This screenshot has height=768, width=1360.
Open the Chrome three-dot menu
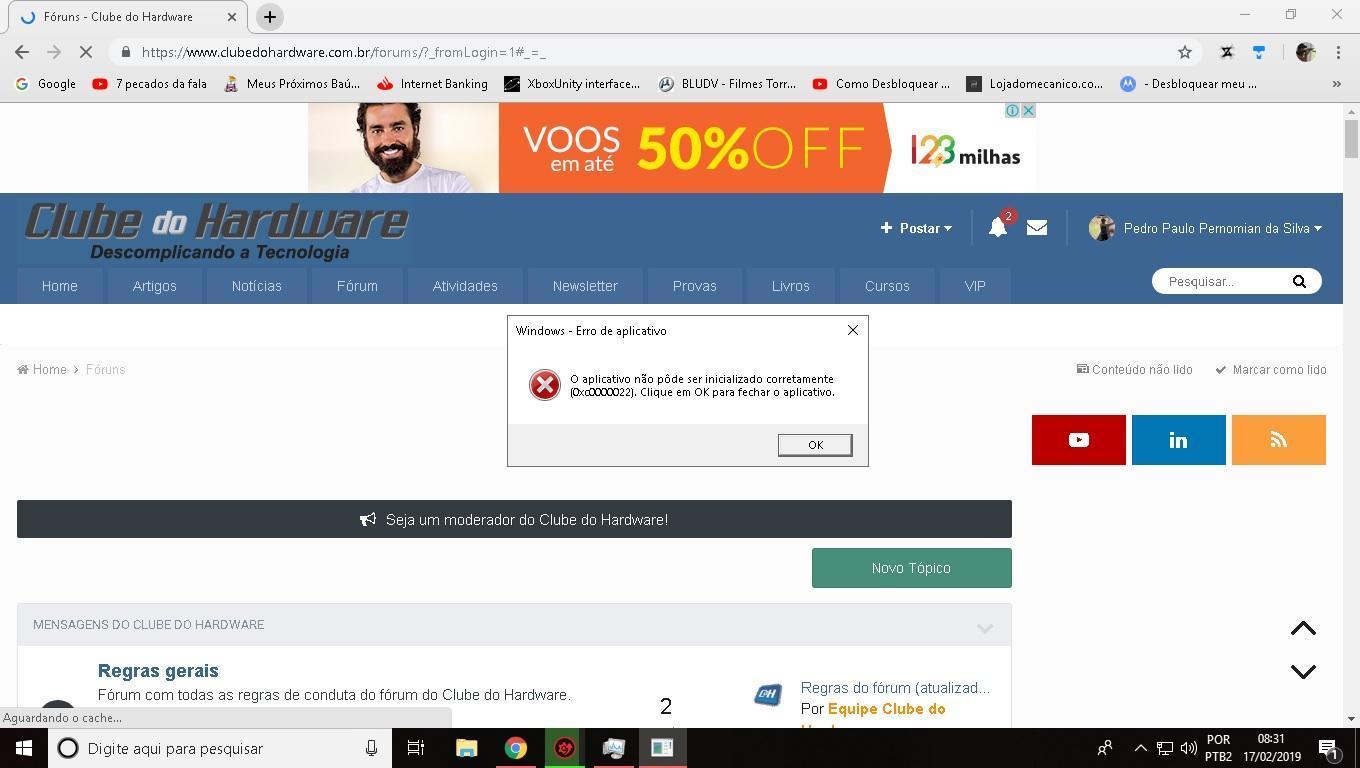[x=1338, y=52]
